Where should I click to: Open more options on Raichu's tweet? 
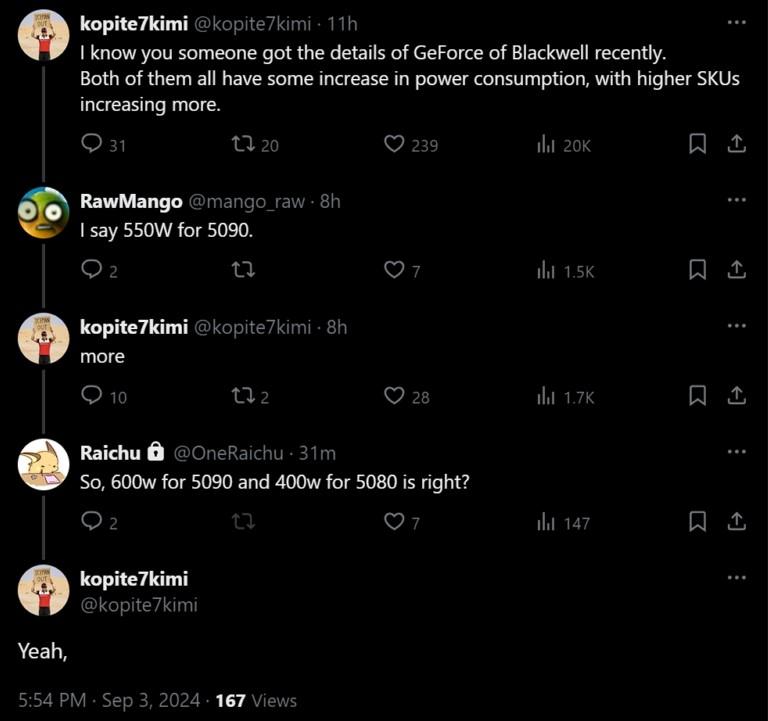coord(737,452)
